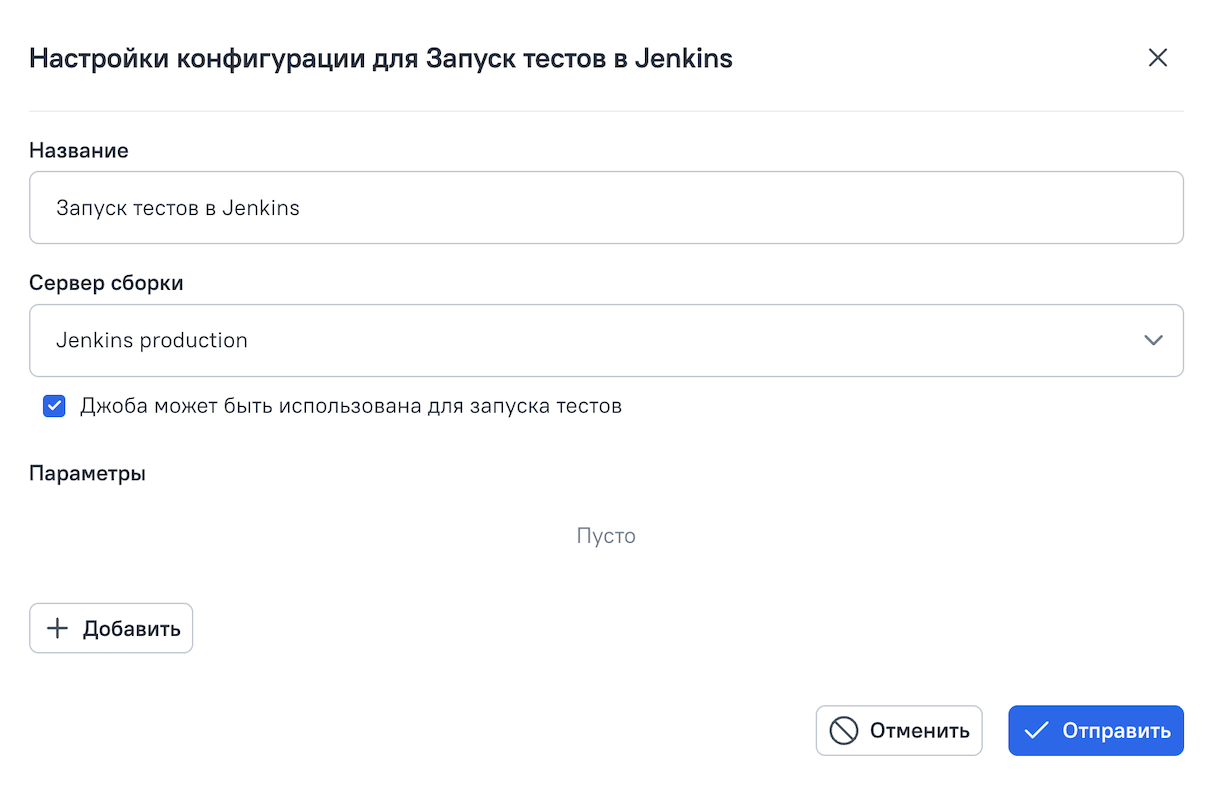
Task: Click the Сервер сборки label
Action: [106, 283]
